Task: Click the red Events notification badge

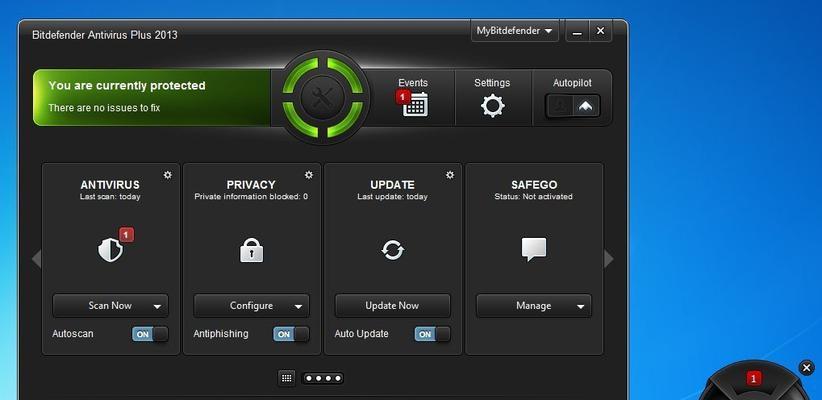Action: [403, 97]
